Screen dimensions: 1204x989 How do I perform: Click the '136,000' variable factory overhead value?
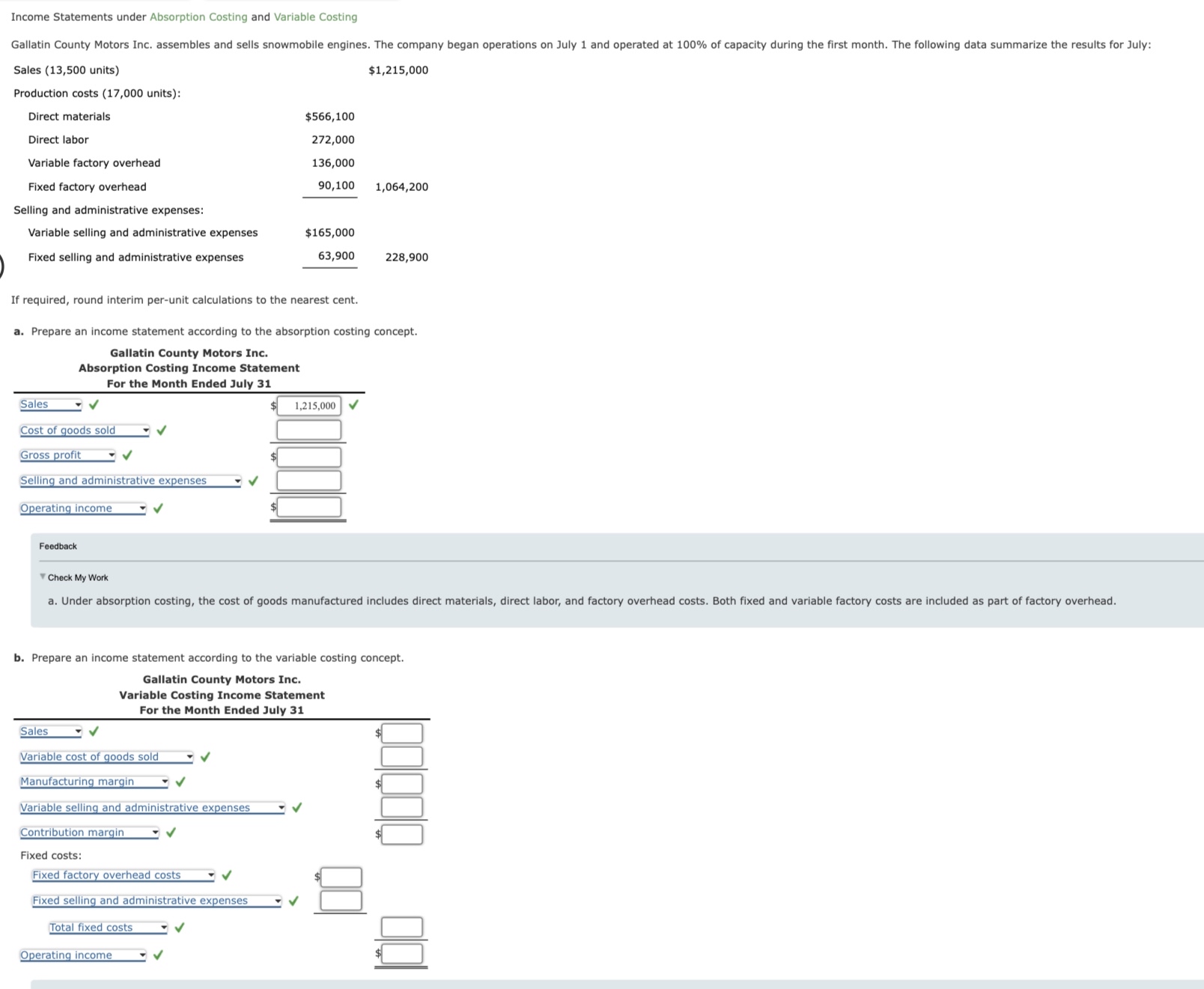[333, 163]
